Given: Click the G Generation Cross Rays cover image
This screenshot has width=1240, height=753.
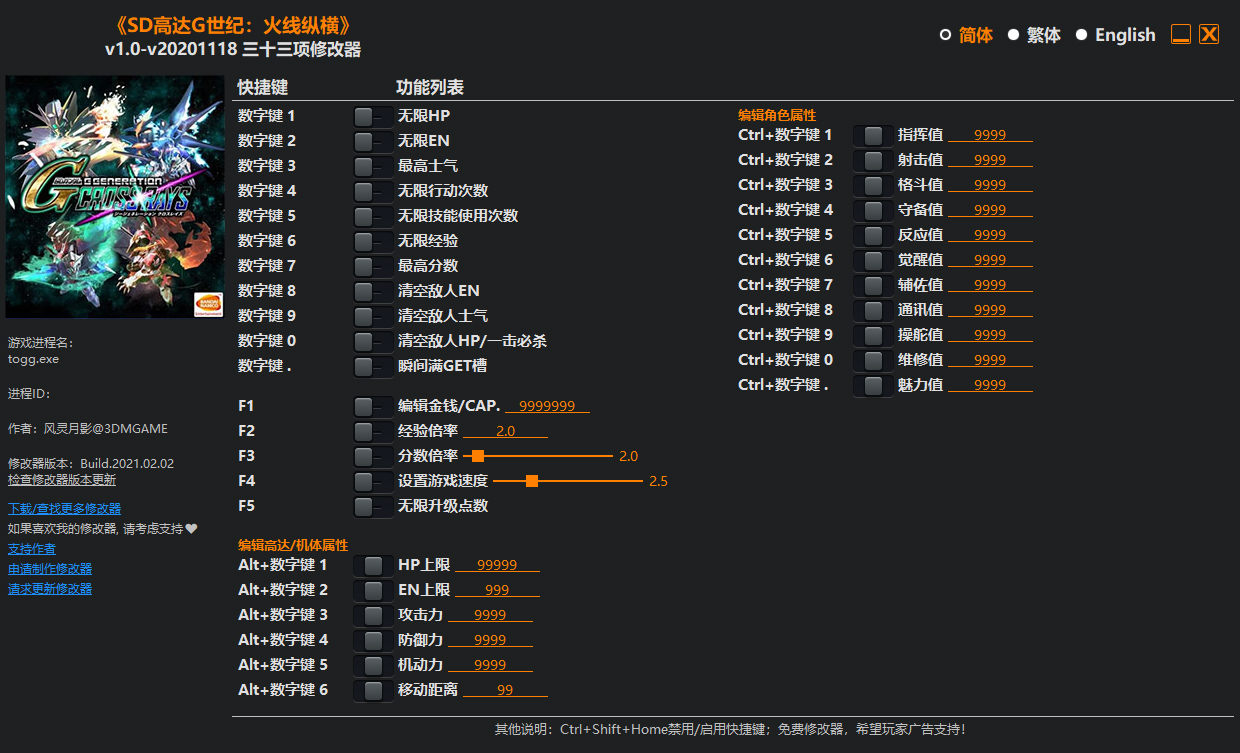Looking at the screenshot, I should [x=115, y=197].
